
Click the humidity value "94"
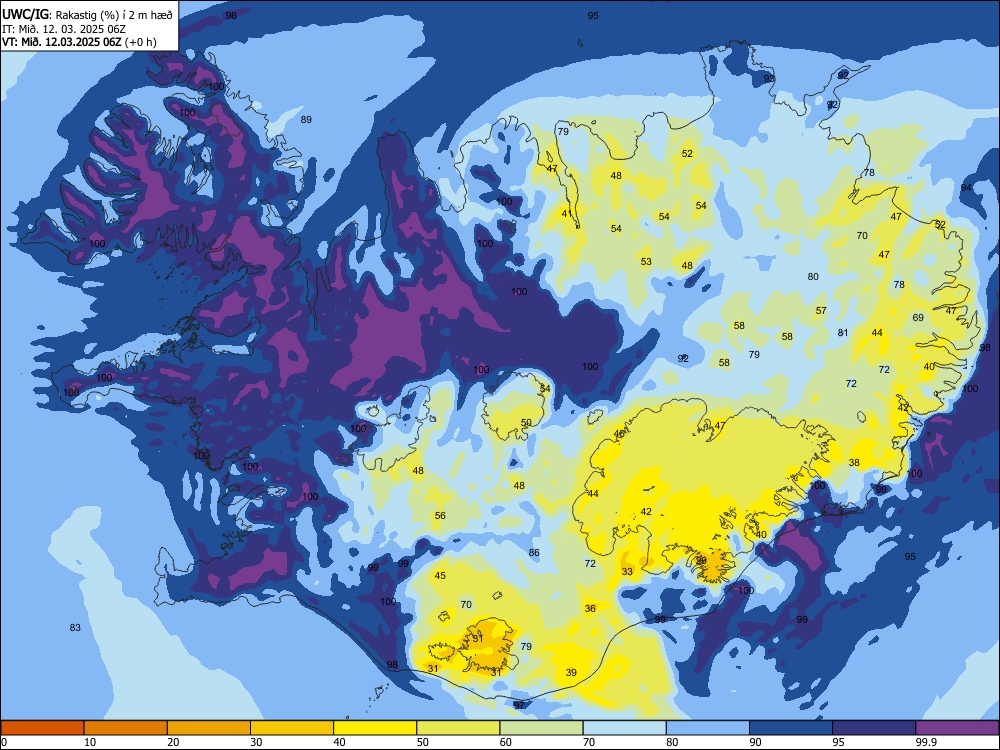pyautogui.click(x=967, y=188)
